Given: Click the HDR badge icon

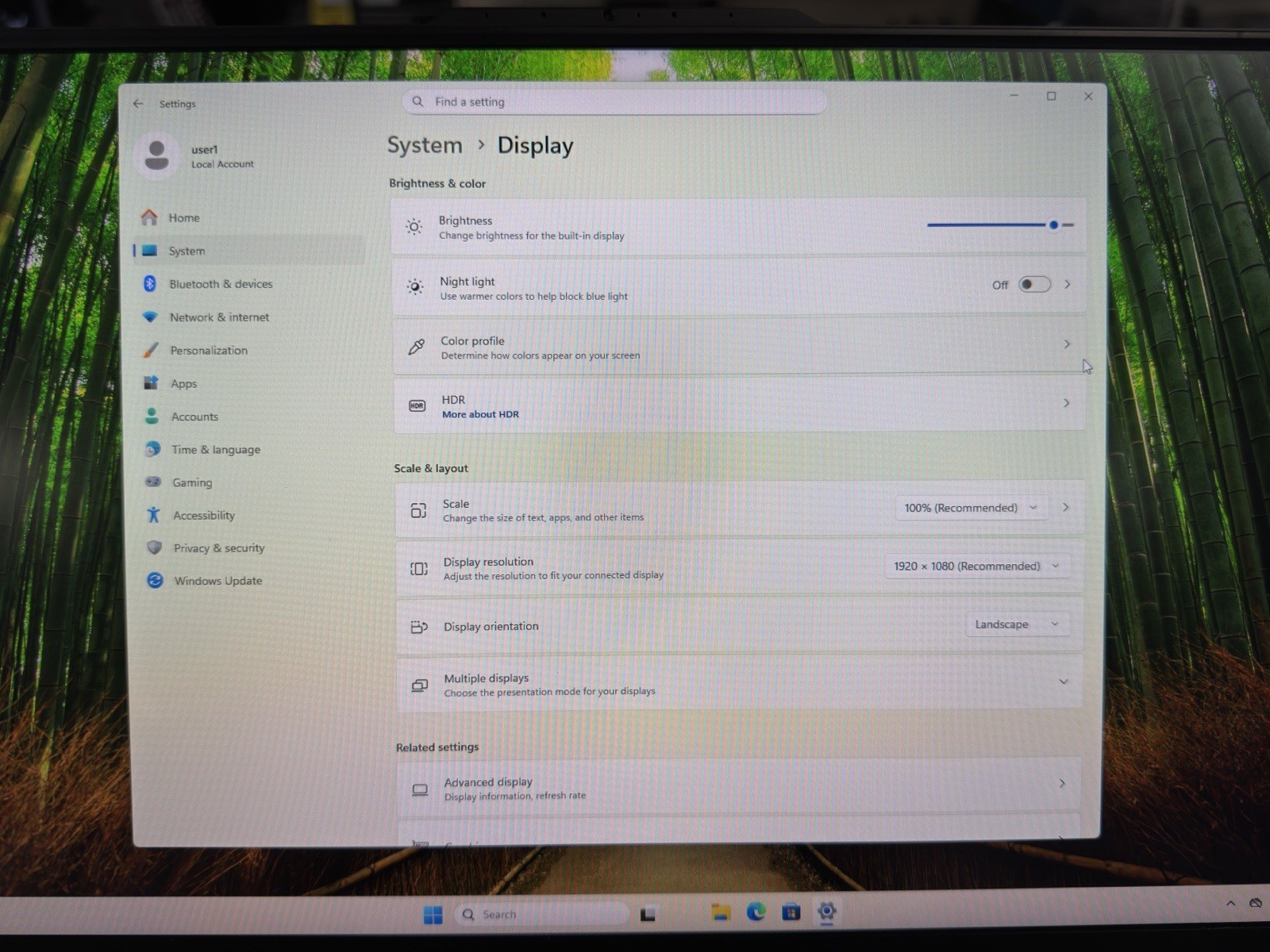Looking at the screenshot, I should pos(417,406).
